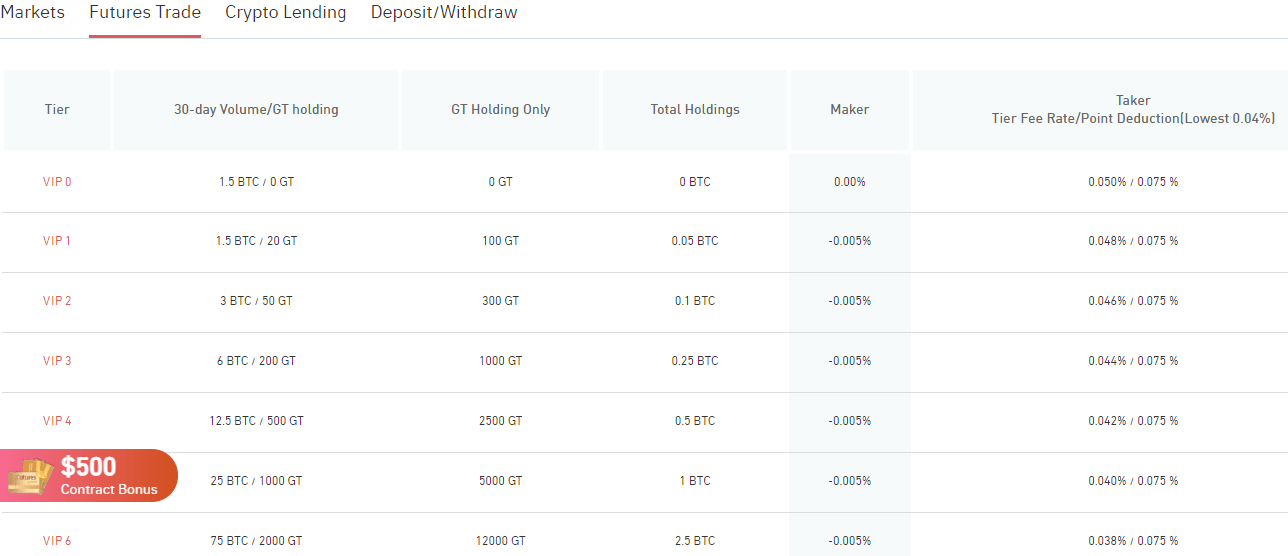Click the 0.038% / 0.075 % taker cell
Image resolution: width=1288 pixels, height=556 pixels.
pos(1133,541)
